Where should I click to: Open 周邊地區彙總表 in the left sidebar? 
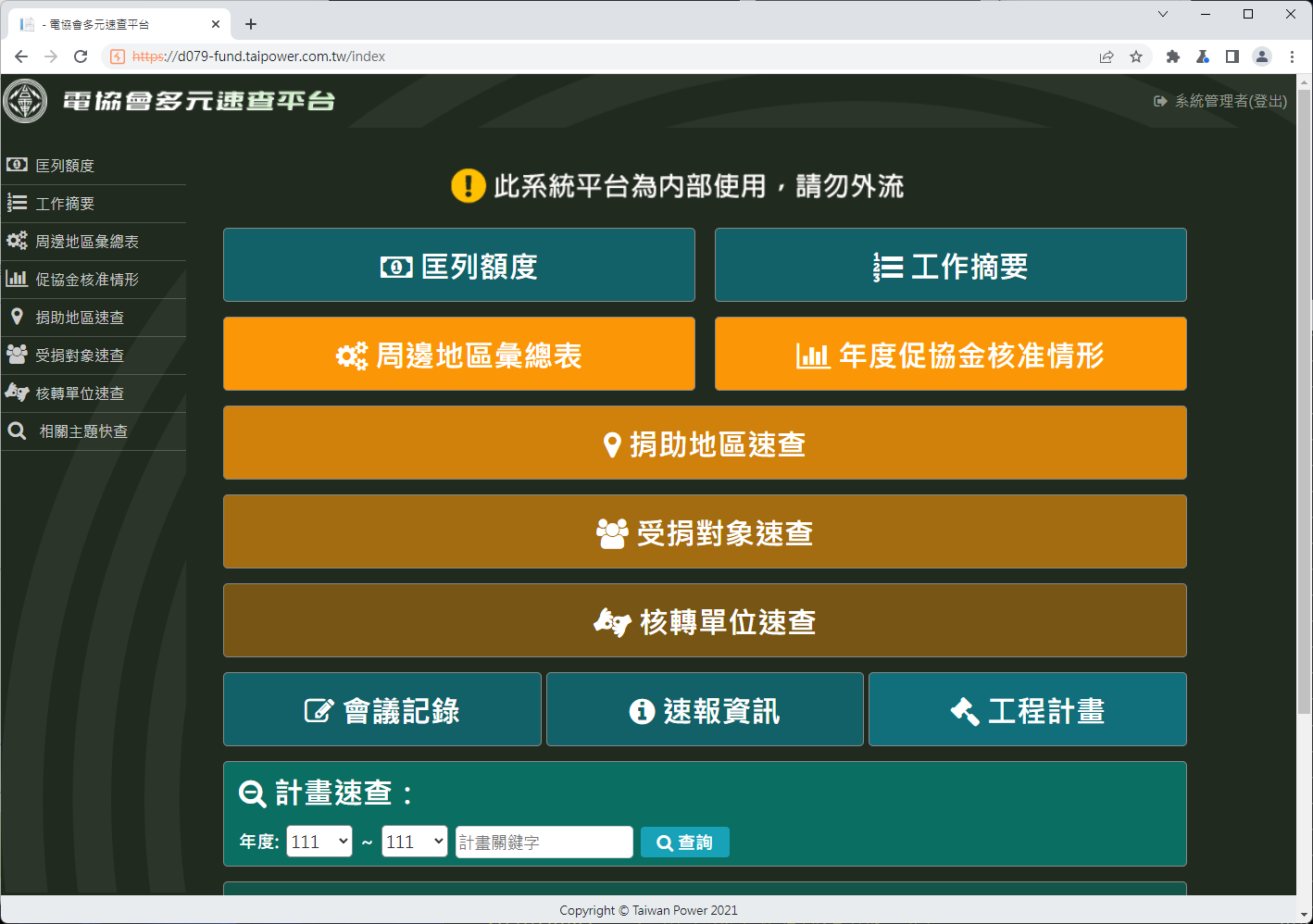[94, 242]
